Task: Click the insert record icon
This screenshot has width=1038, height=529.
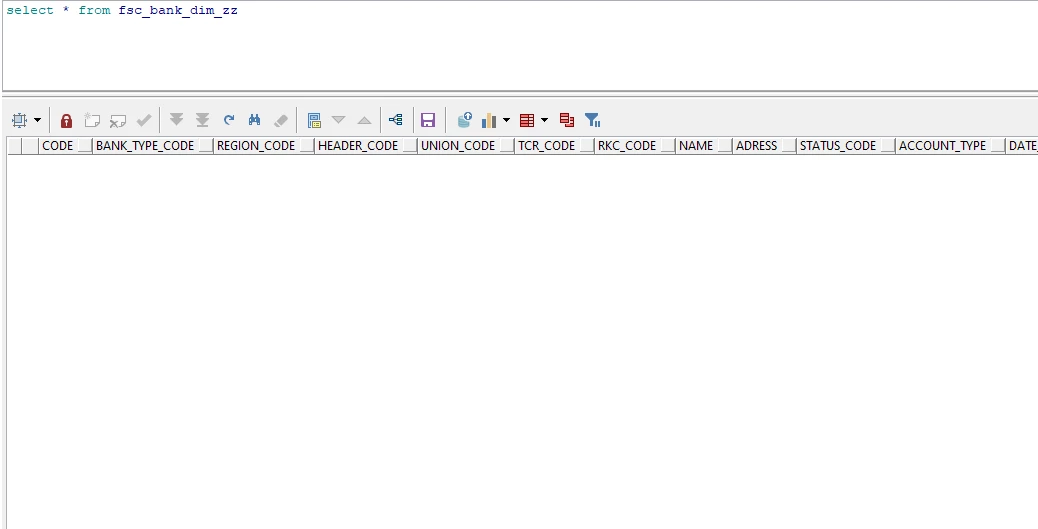Action: 92,120
